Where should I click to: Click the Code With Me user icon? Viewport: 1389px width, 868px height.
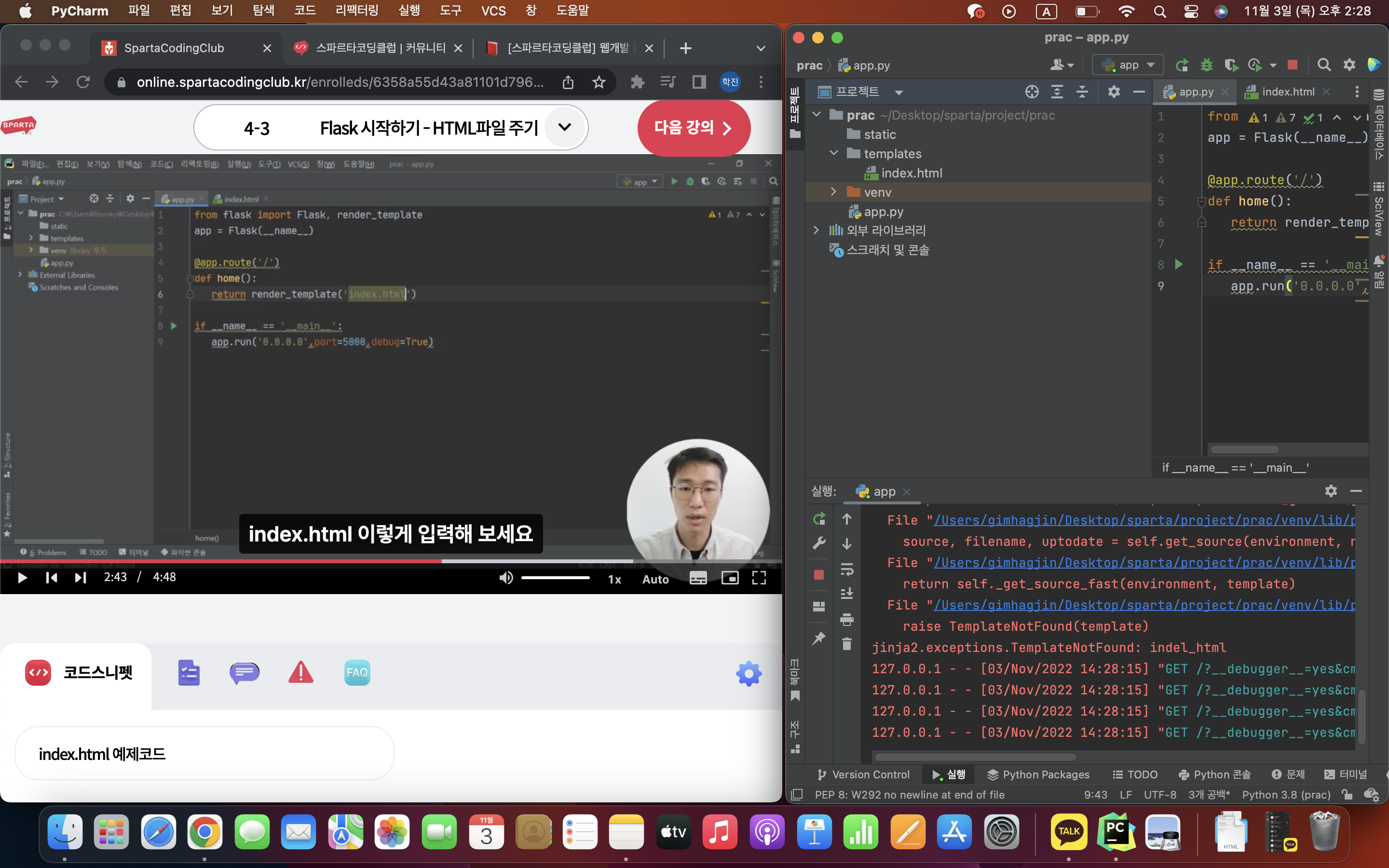1061,65
